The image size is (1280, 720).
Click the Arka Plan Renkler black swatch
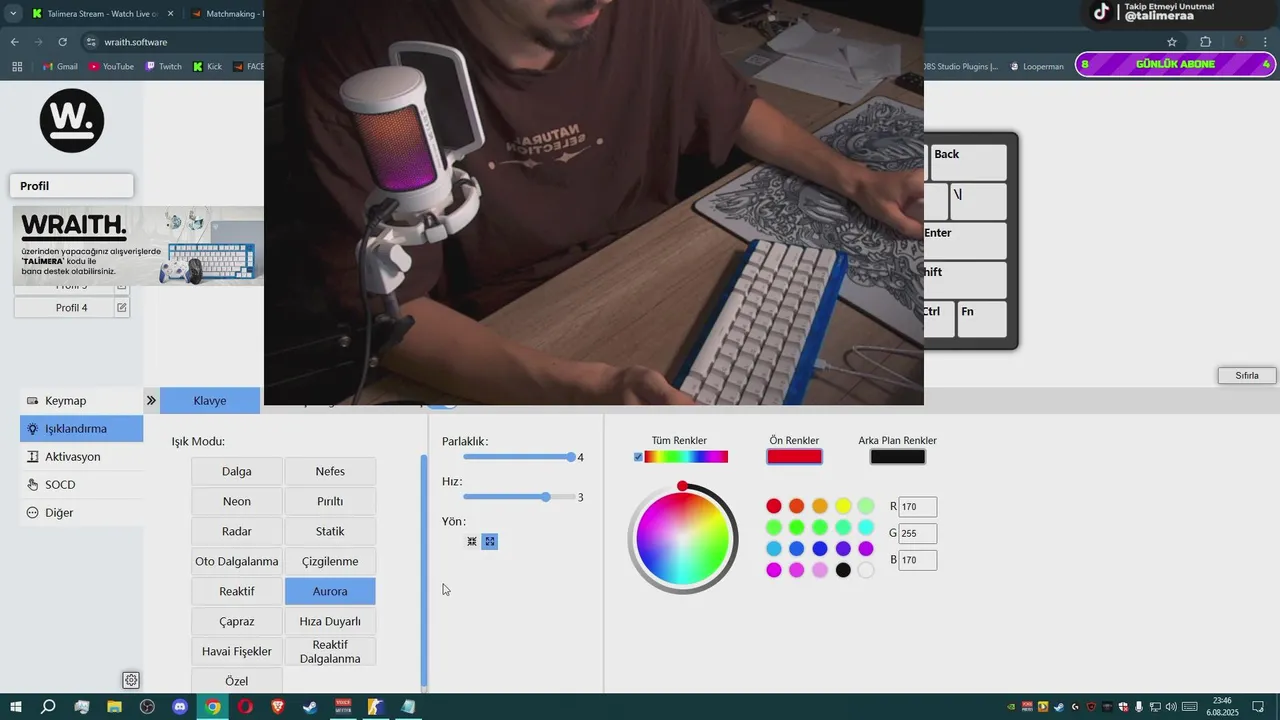pos(897,457)
